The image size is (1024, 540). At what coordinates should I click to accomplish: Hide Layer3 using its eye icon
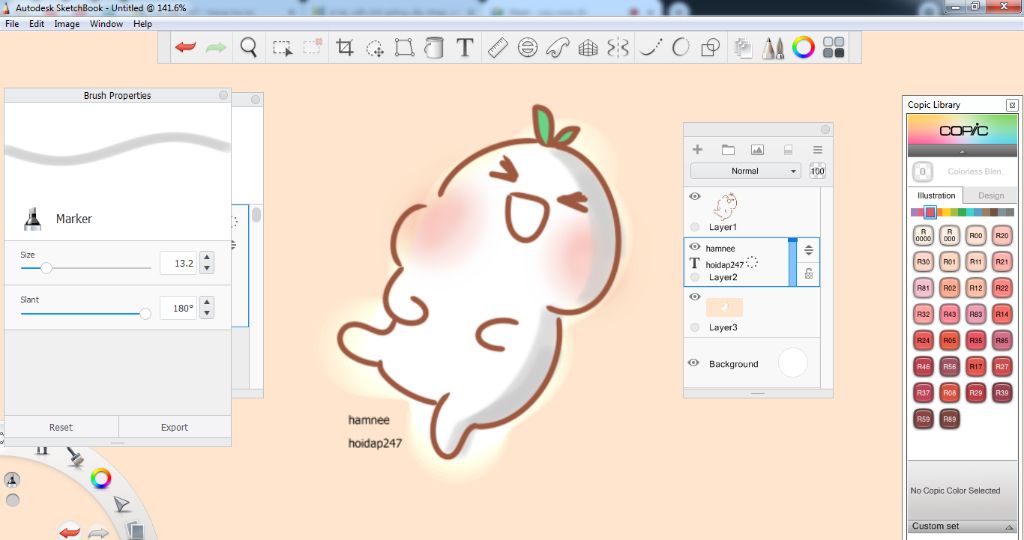tap(695, 296)
